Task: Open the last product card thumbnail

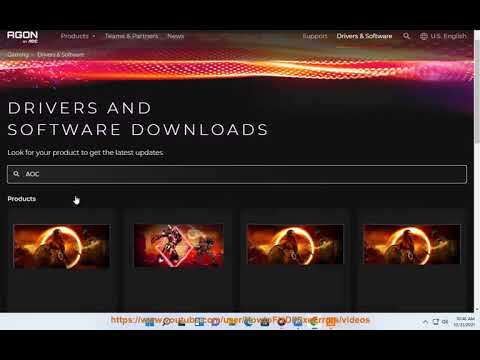Action: (412, 245)
